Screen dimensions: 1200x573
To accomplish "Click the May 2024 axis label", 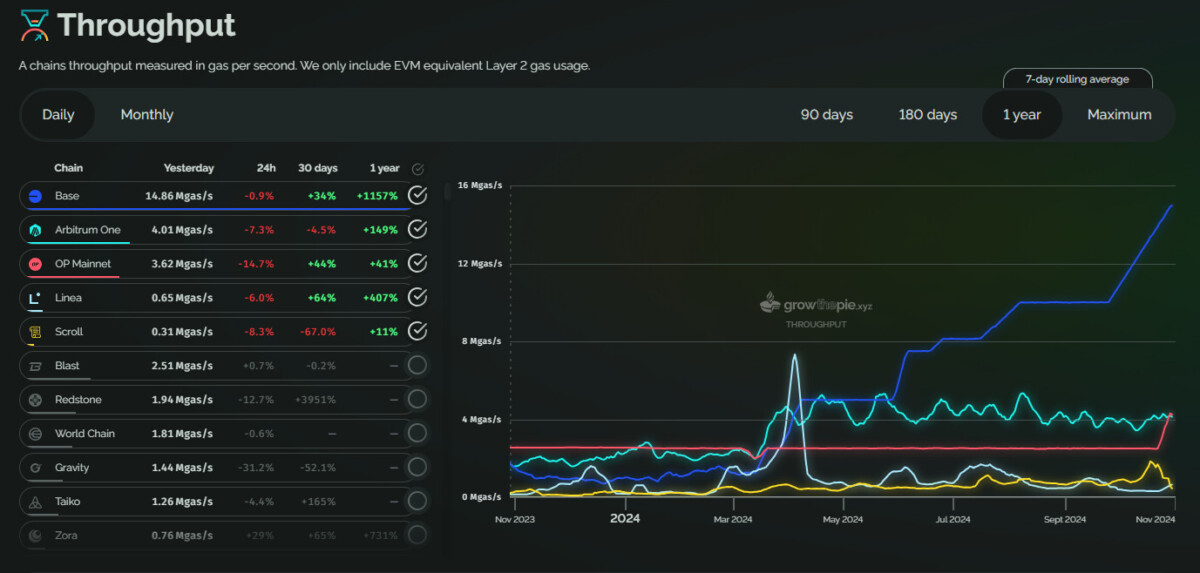I will 843,519.
